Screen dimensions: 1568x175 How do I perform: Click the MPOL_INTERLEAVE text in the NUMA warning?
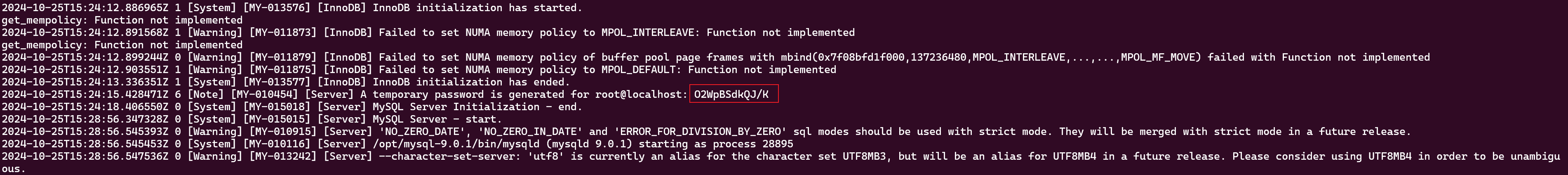click(648, 32)
